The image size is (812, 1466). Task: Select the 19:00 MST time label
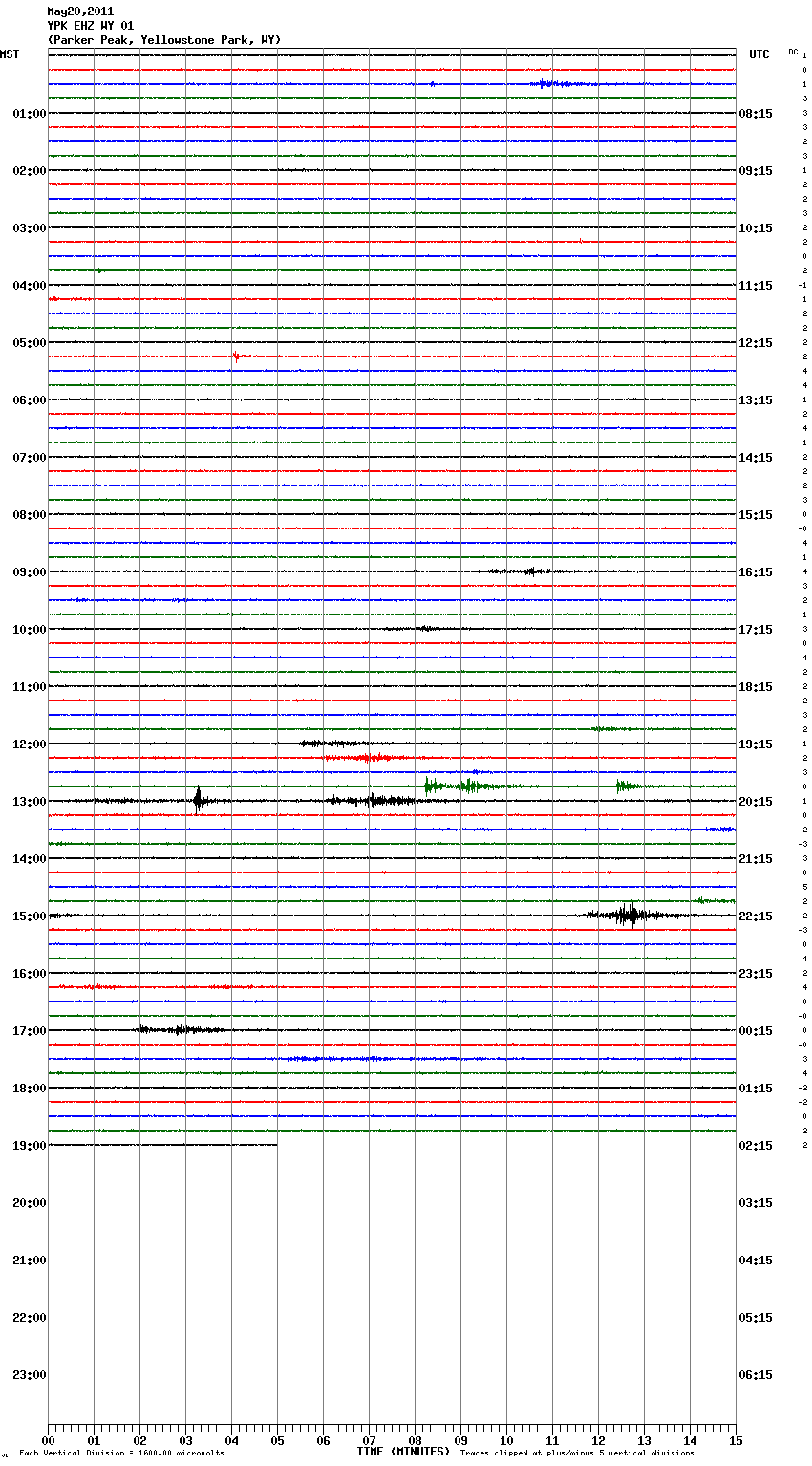tap(29, 1146)
